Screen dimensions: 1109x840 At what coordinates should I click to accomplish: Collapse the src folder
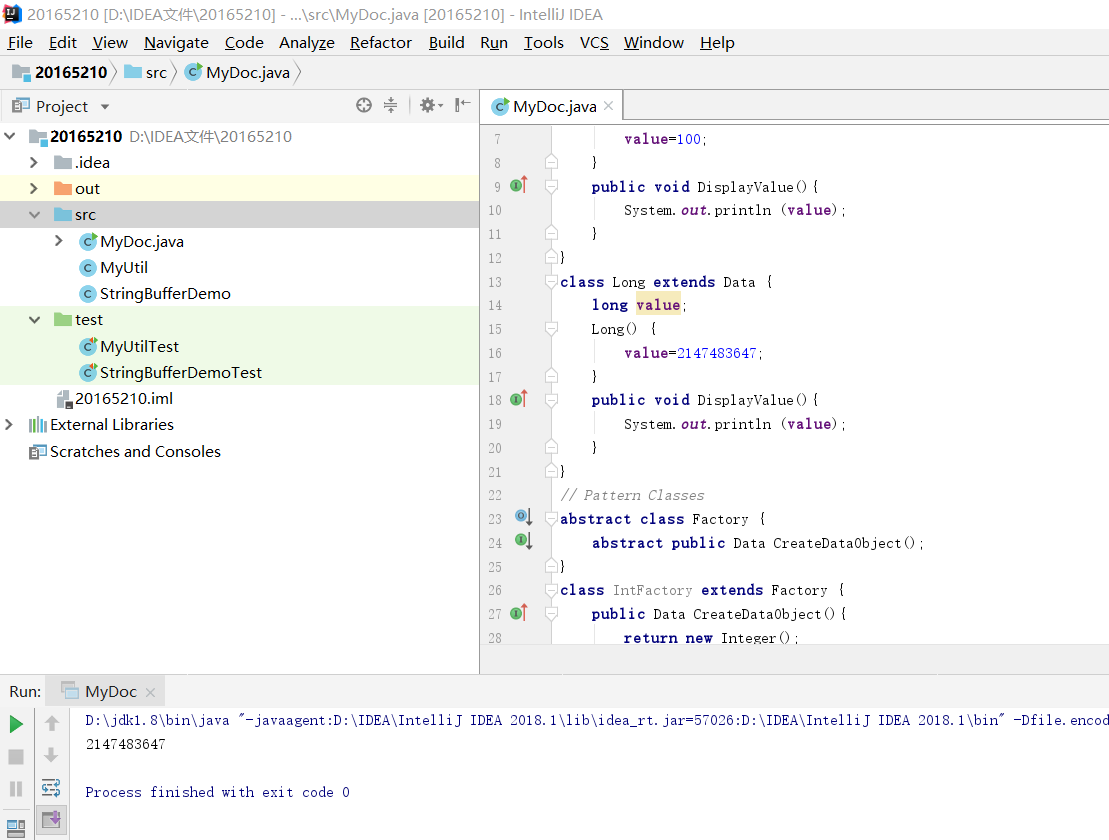(x=34, y=214)
